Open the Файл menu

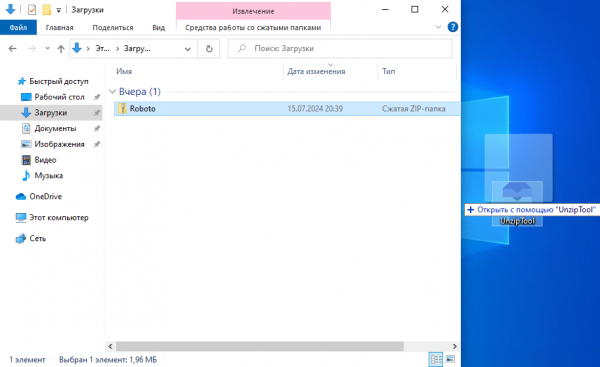(18, 27)
